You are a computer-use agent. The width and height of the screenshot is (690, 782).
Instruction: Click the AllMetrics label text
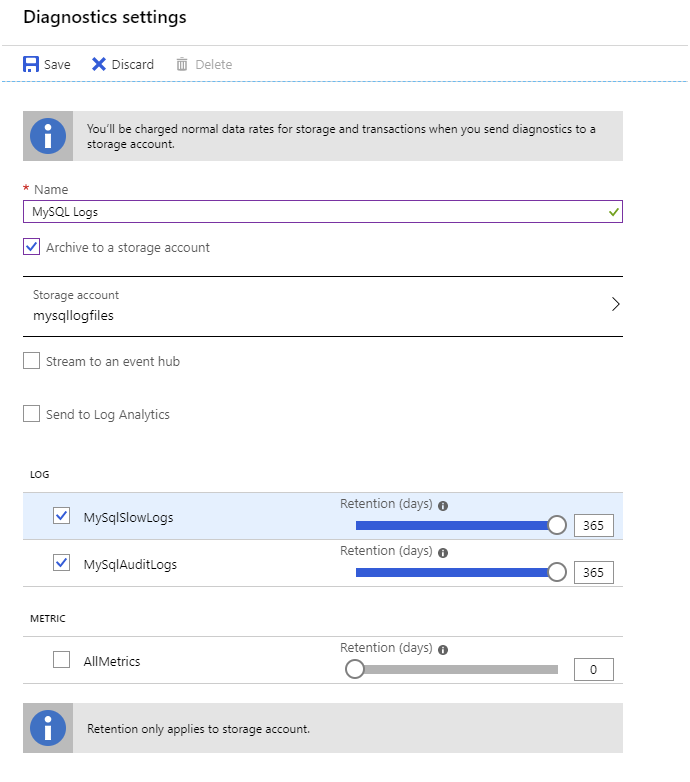click(112, 661)
